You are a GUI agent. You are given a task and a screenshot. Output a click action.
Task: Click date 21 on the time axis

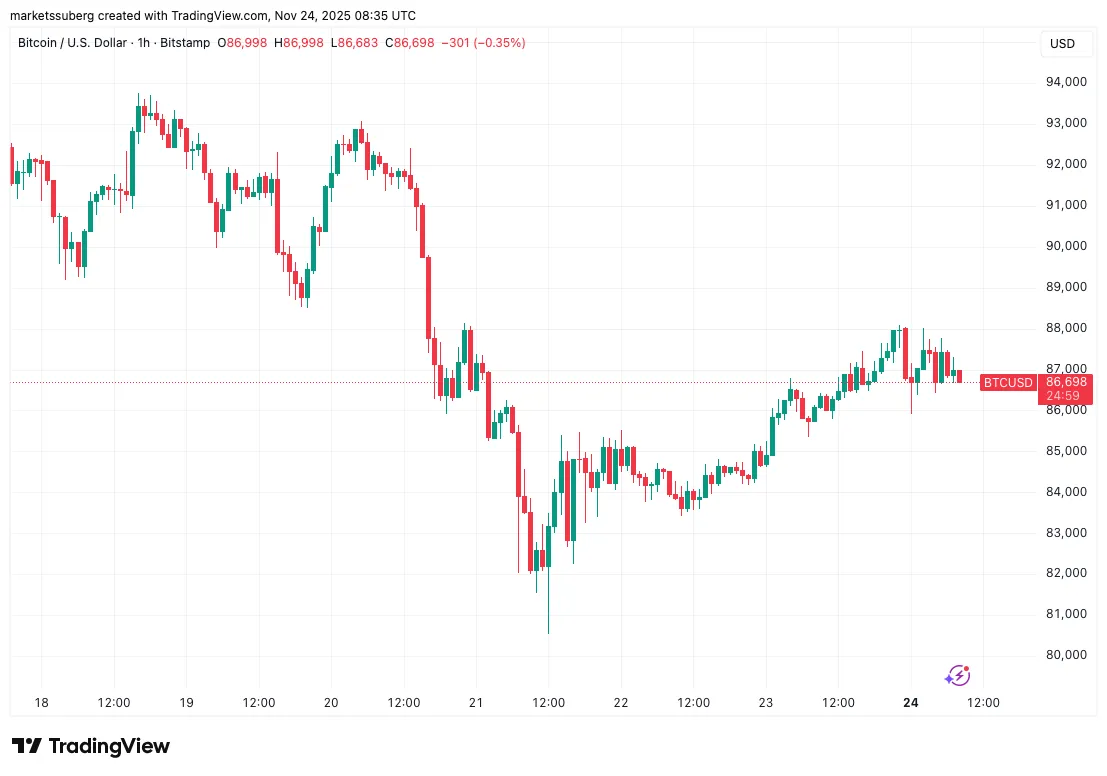pos(476,703)
